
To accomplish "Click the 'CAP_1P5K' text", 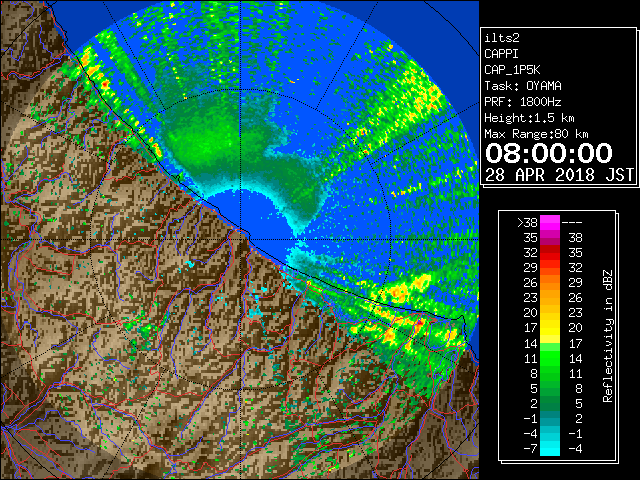I will pyautogui.click(x=512, y=70).
